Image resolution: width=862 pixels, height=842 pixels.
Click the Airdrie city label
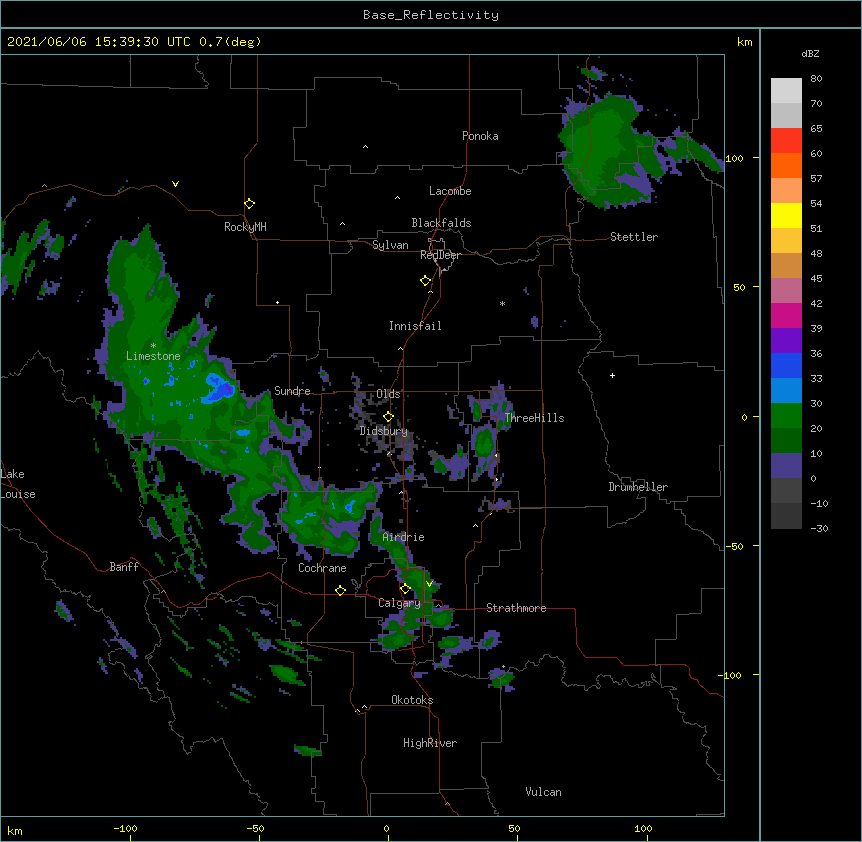tap(403, 537)
